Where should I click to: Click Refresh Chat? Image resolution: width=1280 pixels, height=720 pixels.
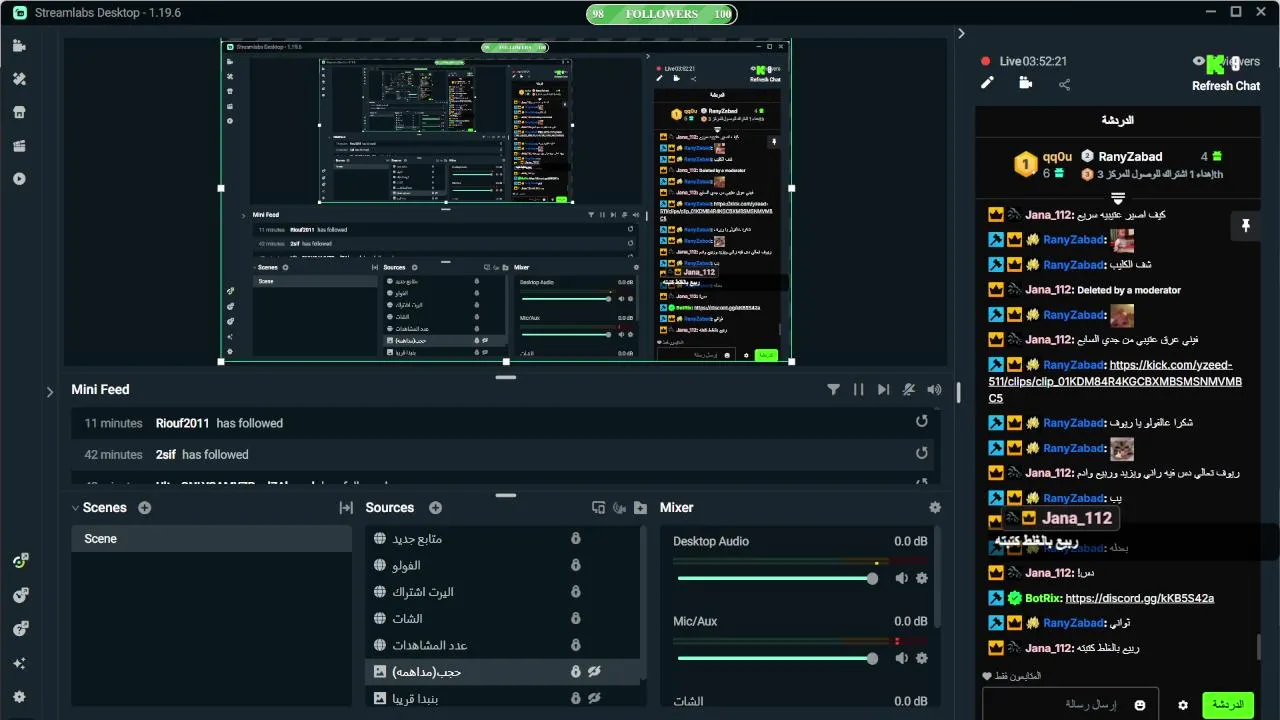coord(1226,86)
